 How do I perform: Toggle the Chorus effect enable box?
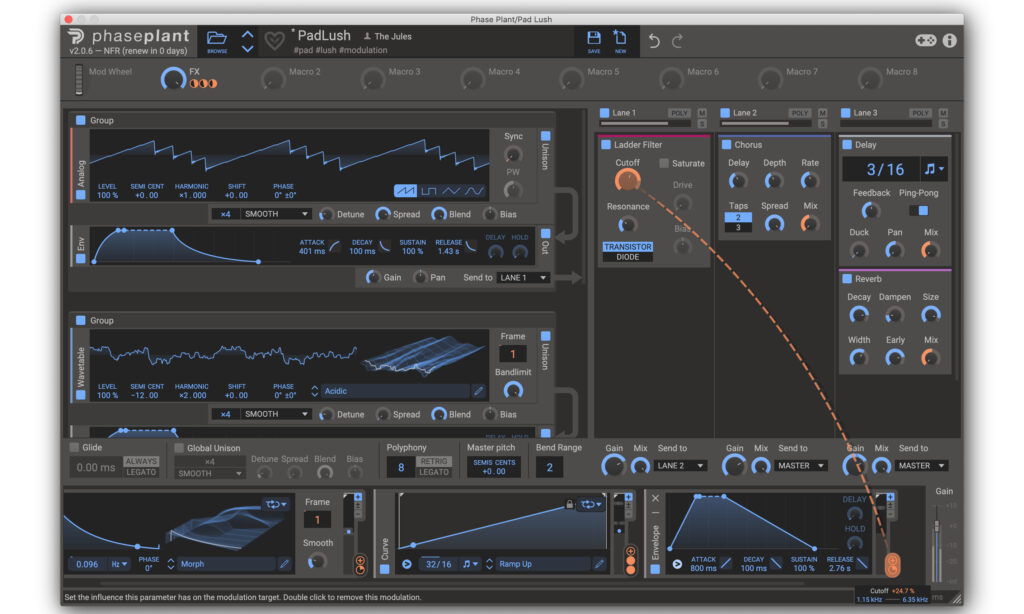(726, 144)
